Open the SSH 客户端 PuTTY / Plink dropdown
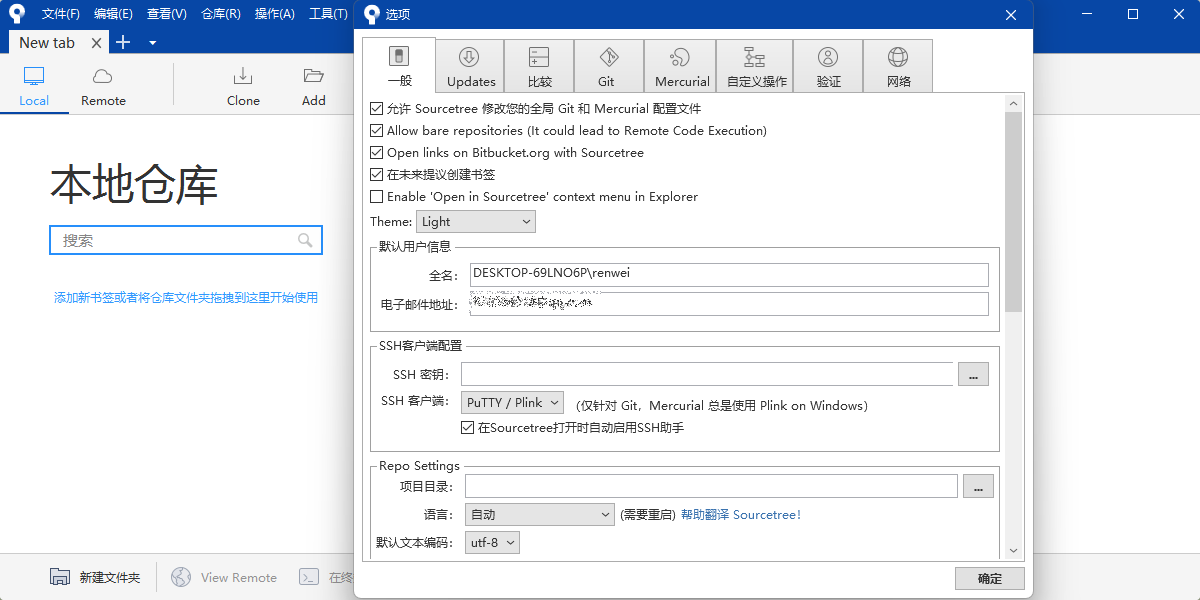This screenshot has height=600, width=1200. 513,403
